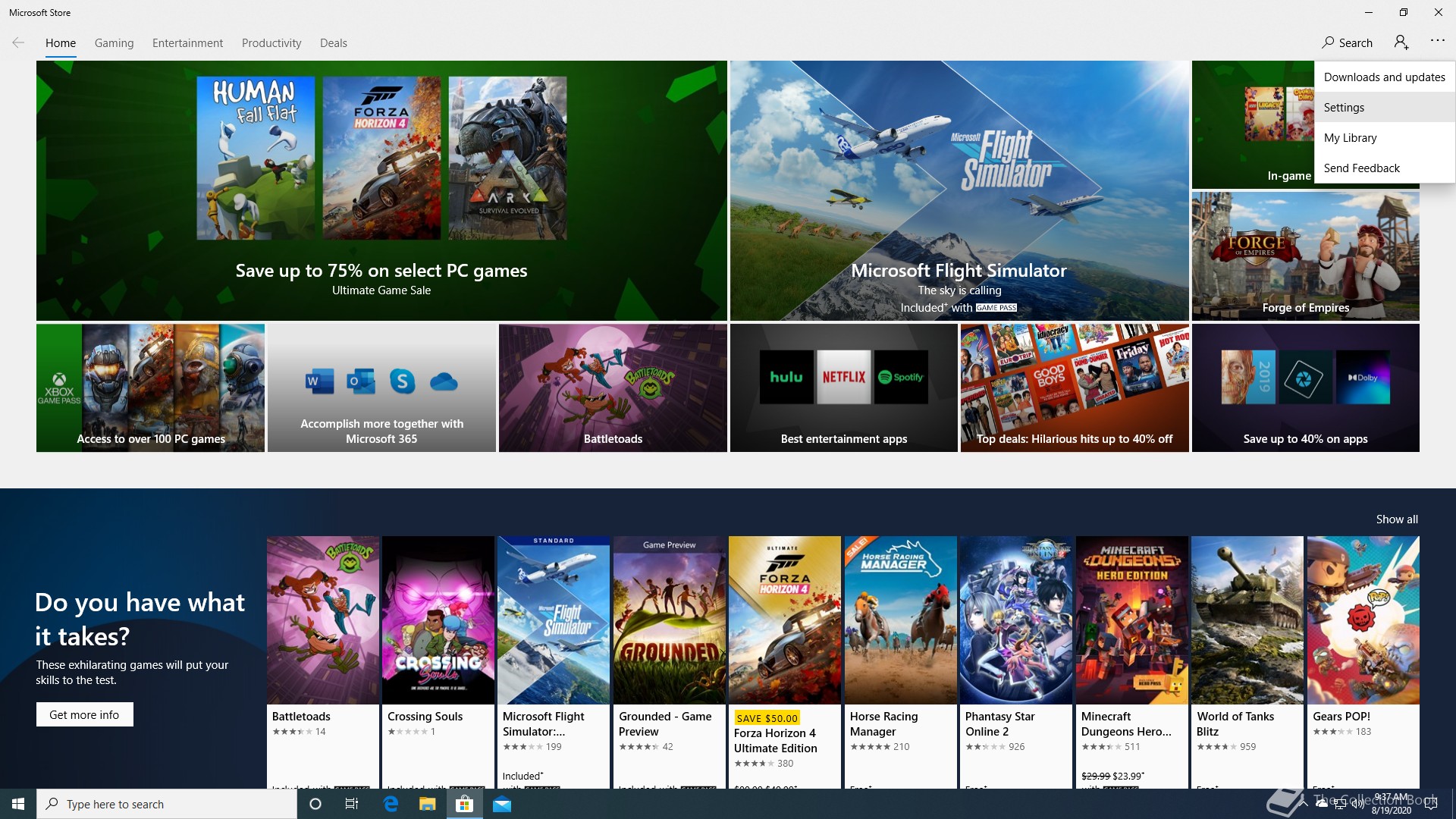Open Forza Horizon 4 Ultimate Edition card

[x=785, y=662]
